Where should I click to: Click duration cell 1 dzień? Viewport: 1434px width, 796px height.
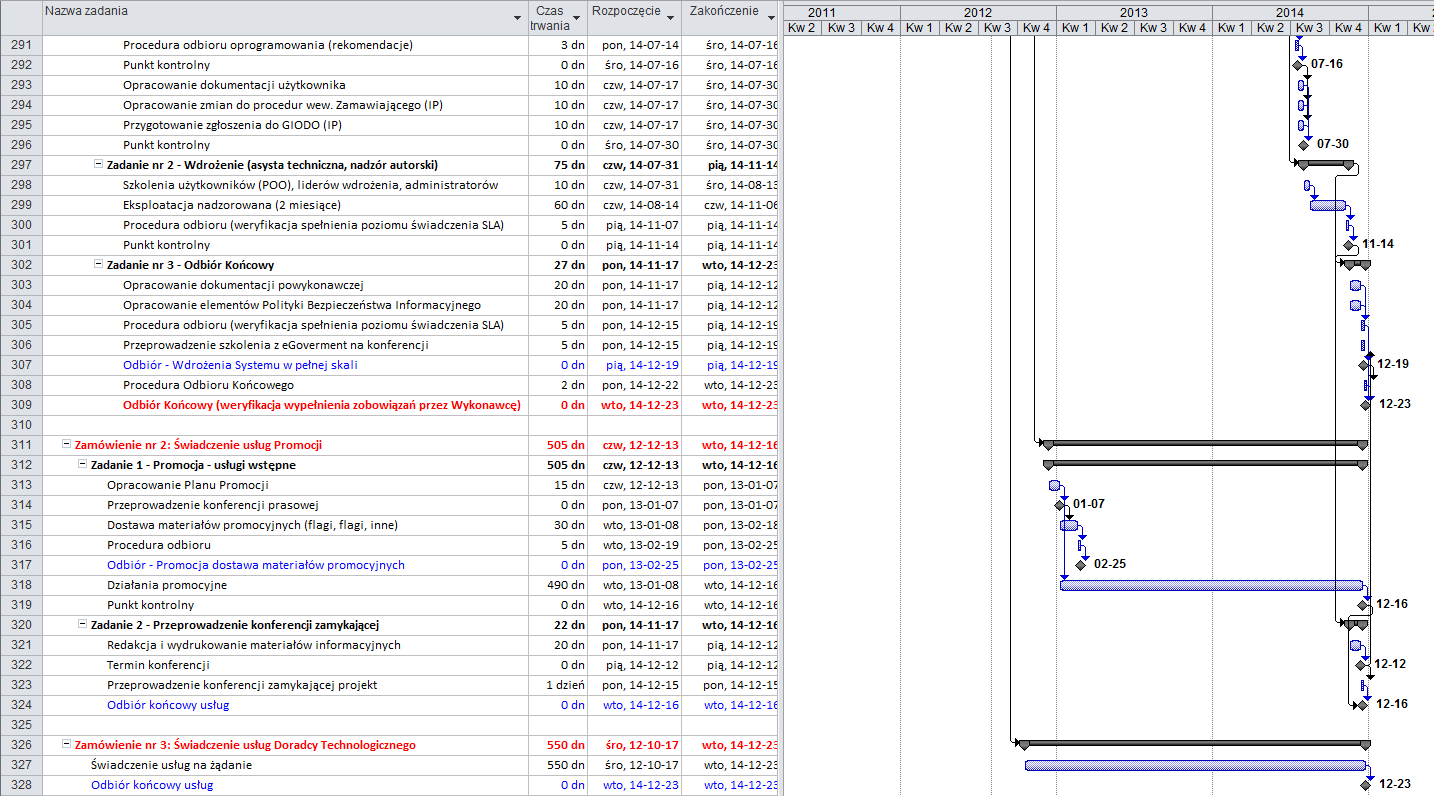point(558,685)
